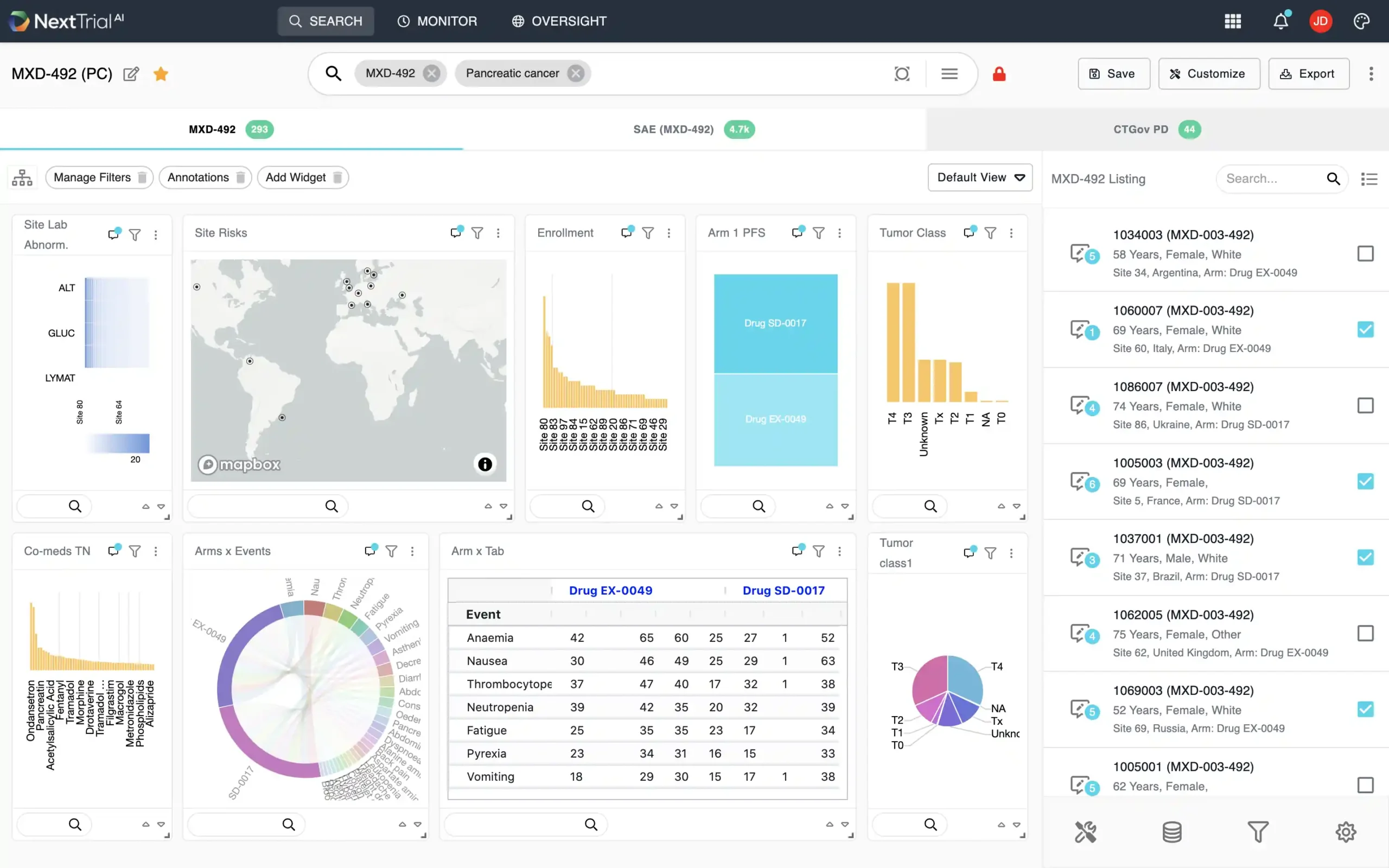The width and height of the screenshot is (1389, 868).
Task: Click the Drug SD-0017 block in Arm 1 PFS
Action: (775, 324)
